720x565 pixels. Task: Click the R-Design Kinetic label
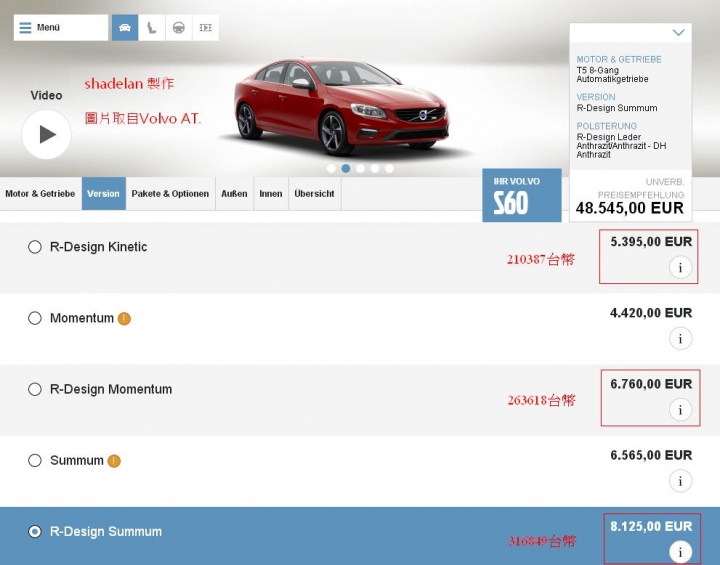coord(99,247)
